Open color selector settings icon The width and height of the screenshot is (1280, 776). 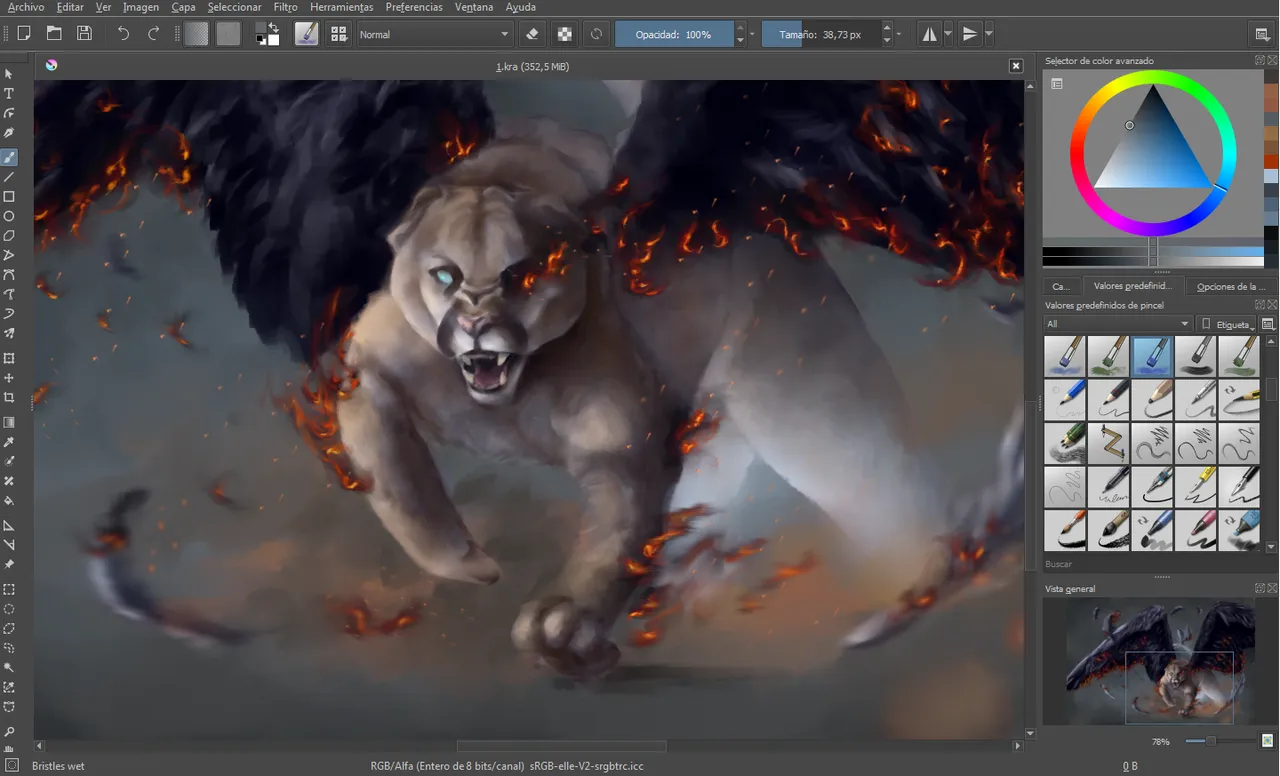click(x=1056, y=84)
